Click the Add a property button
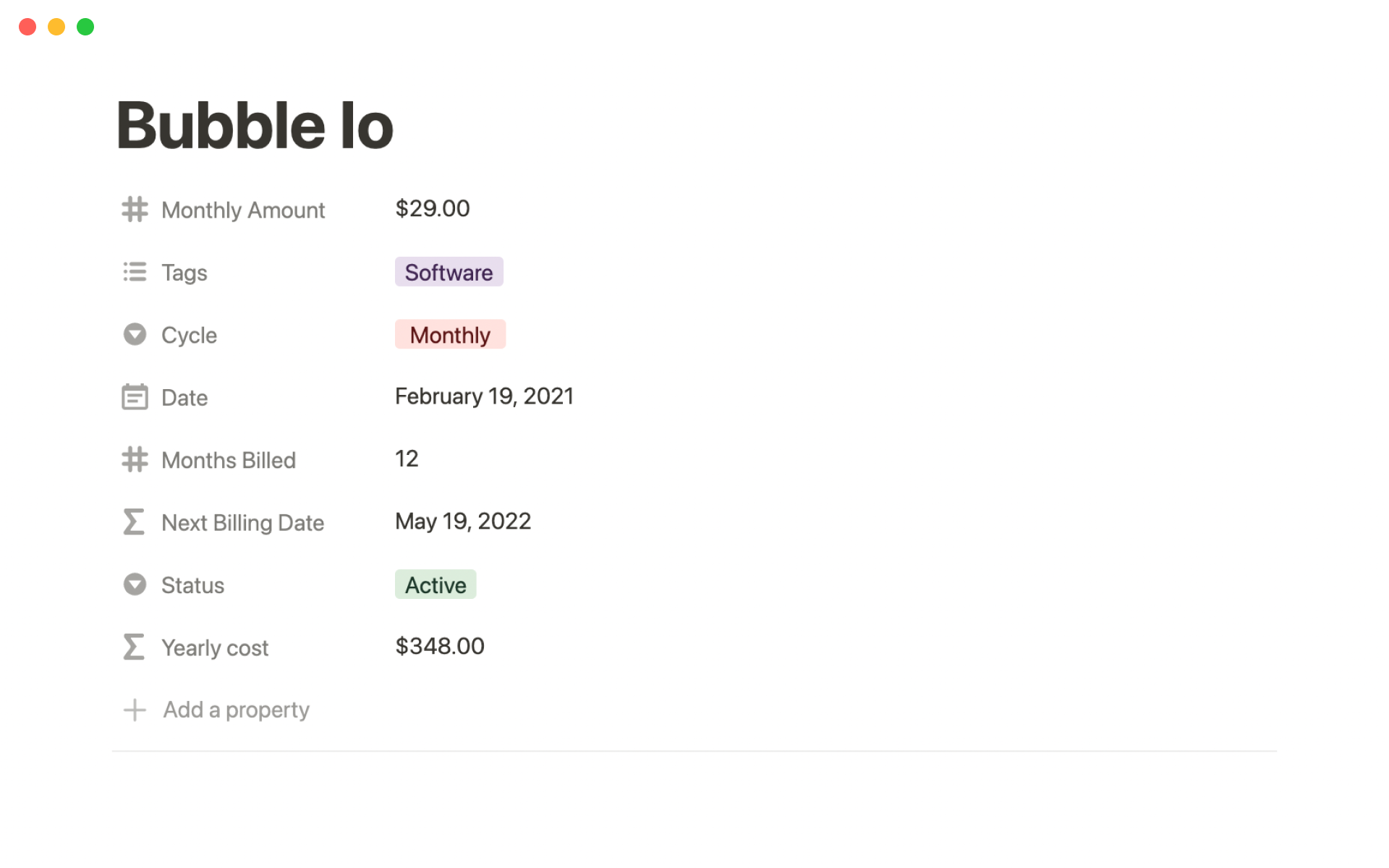 236,710
